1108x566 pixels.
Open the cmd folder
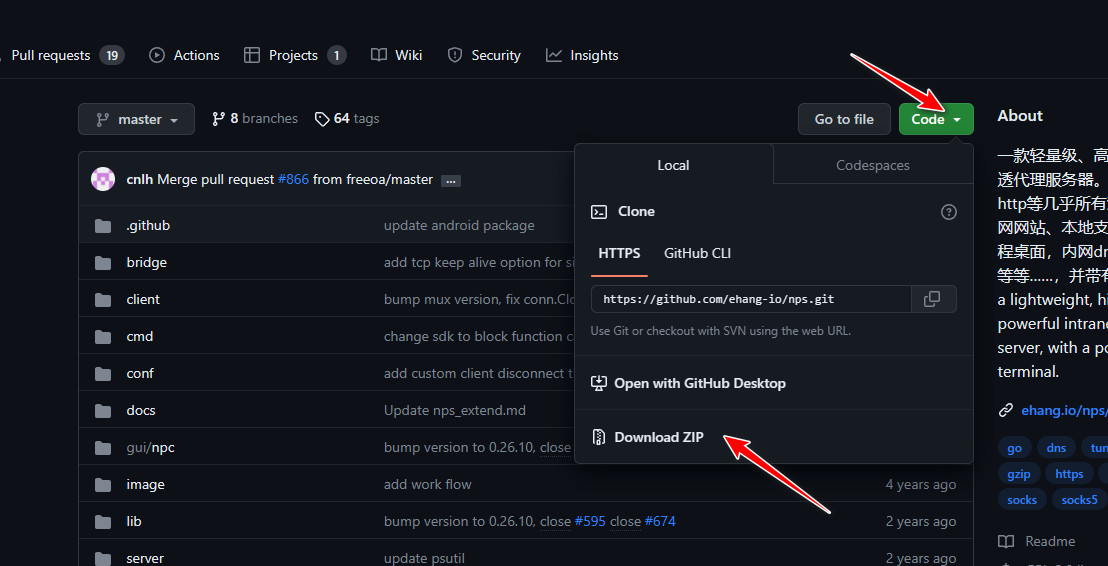tap(140, 336)
